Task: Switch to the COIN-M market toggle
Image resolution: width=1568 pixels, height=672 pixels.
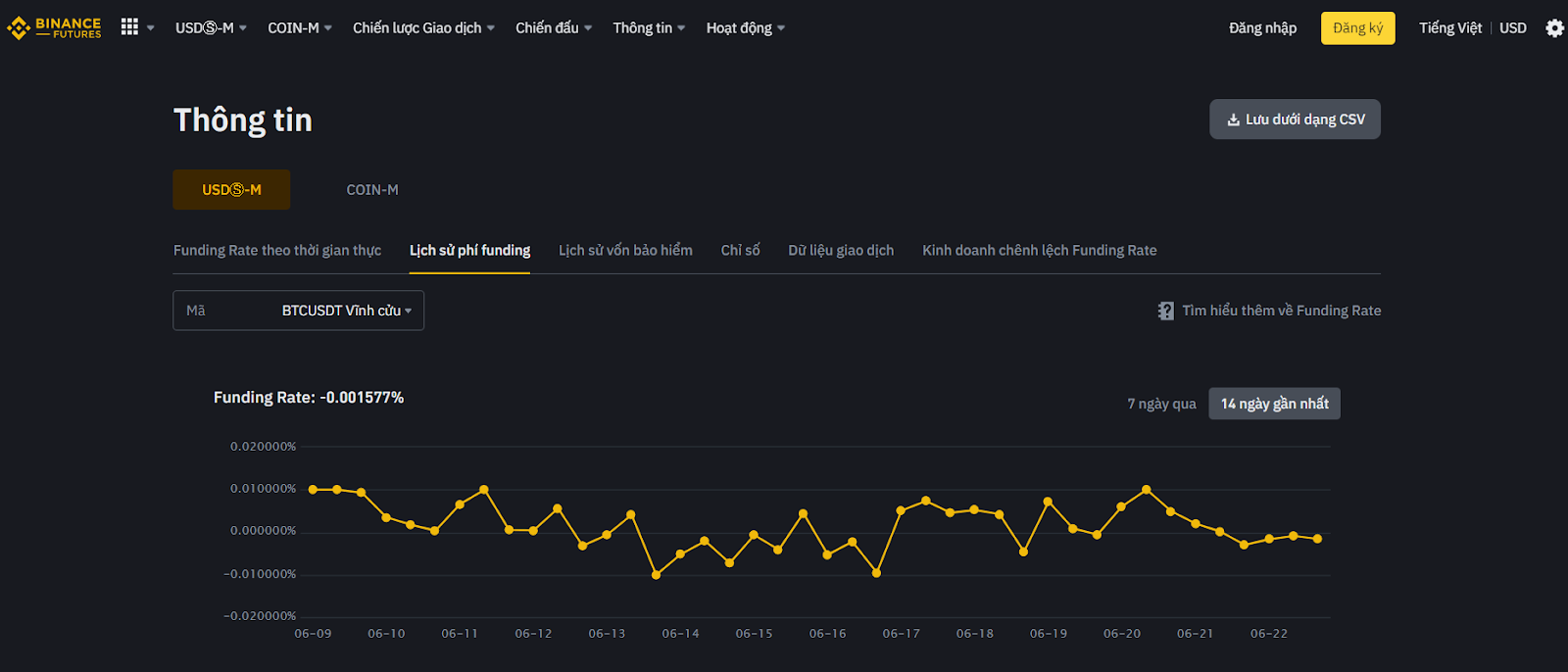Action: 372,190
